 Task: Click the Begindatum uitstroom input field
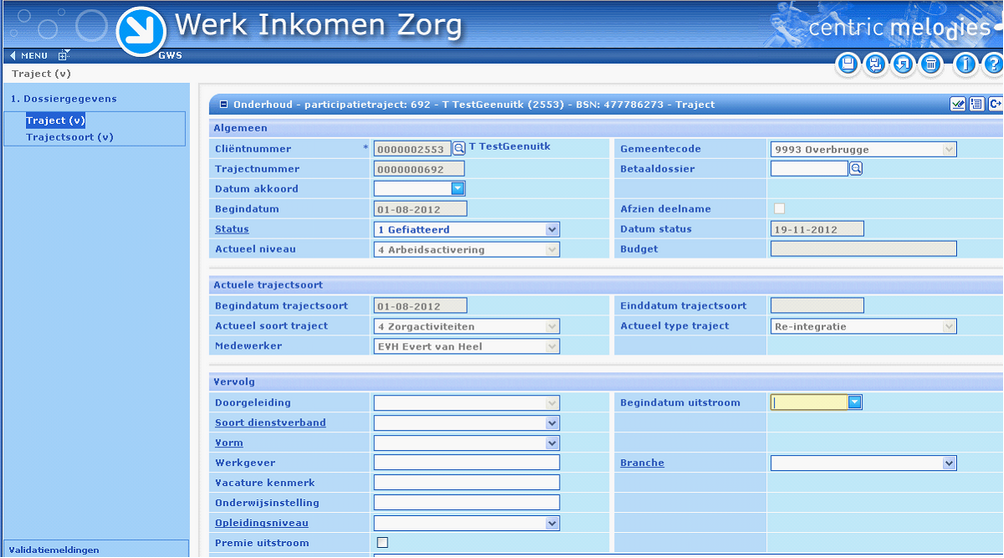(809, 402)
